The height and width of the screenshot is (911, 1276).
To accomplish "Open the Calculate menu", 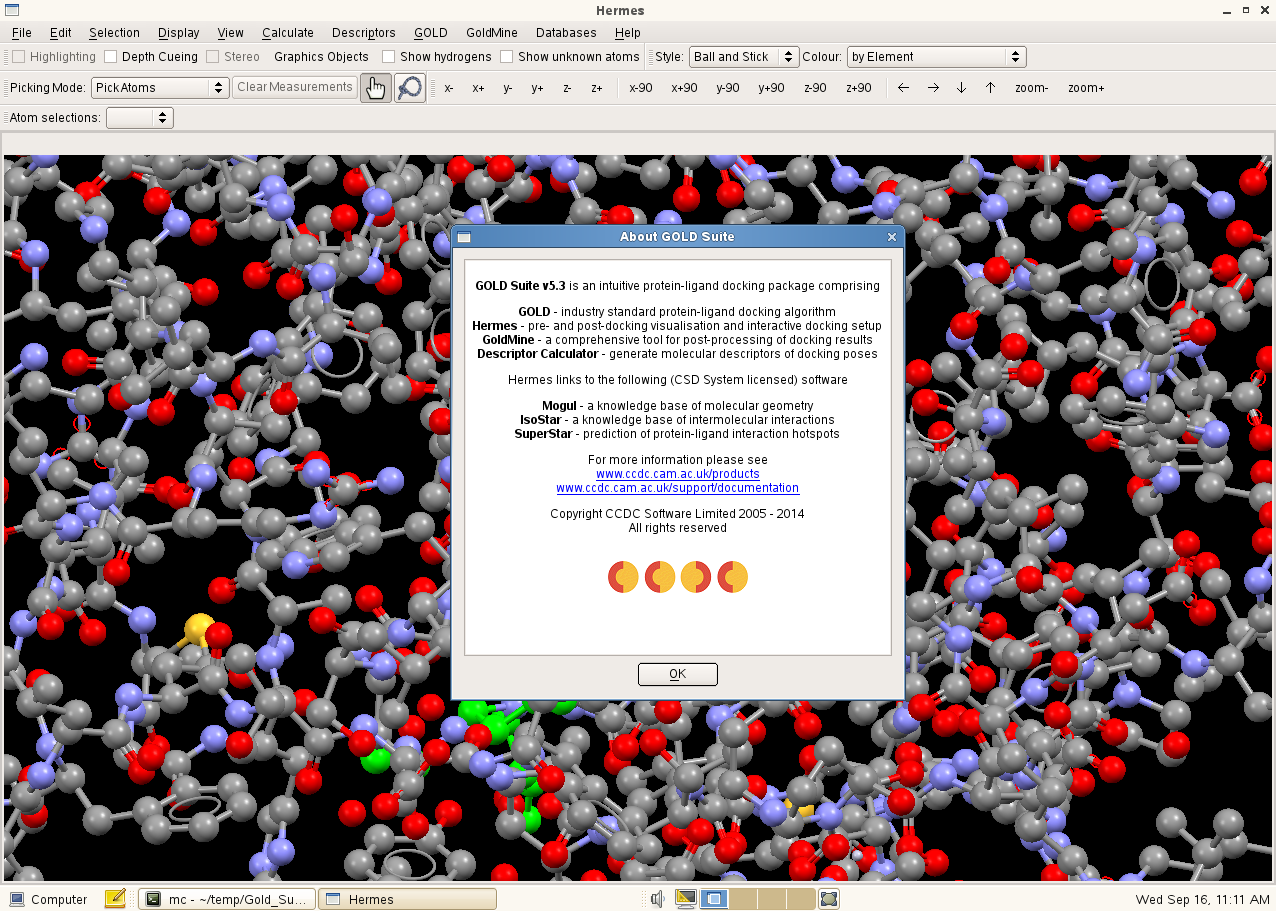I will (288, 33).
